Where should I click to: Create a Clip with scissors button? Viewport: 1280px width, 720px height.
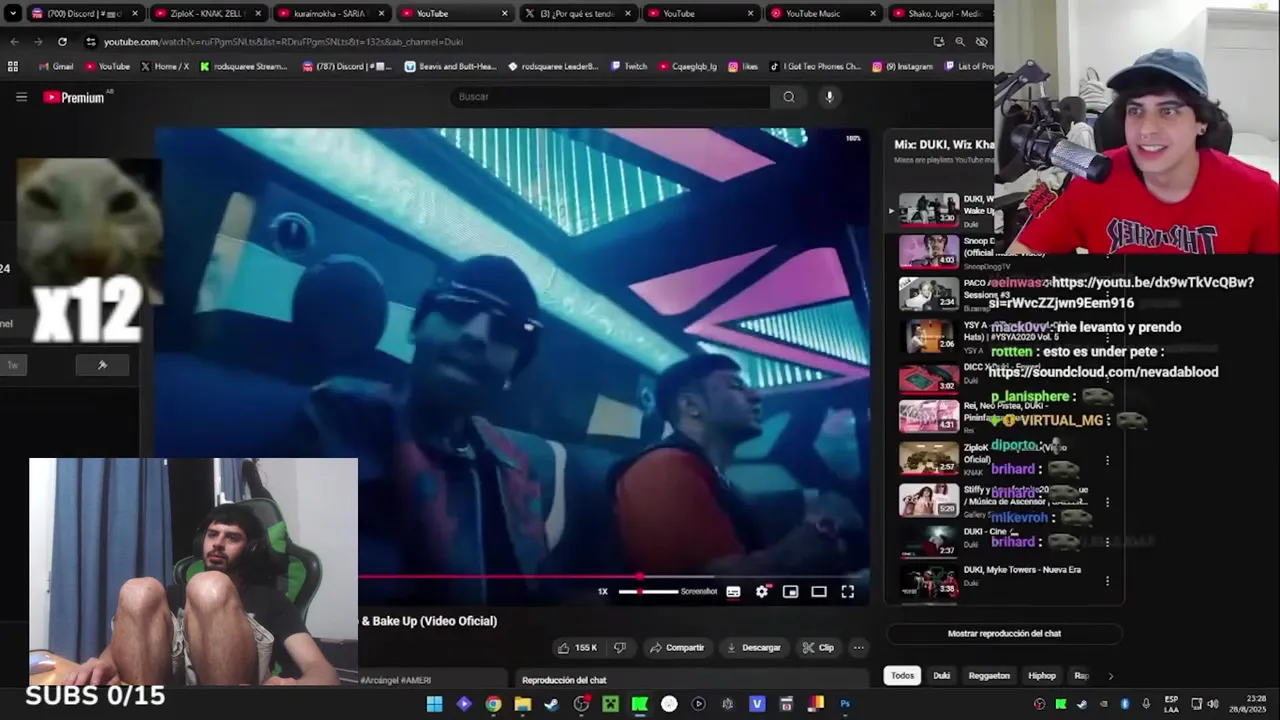[x=818, y=648]
